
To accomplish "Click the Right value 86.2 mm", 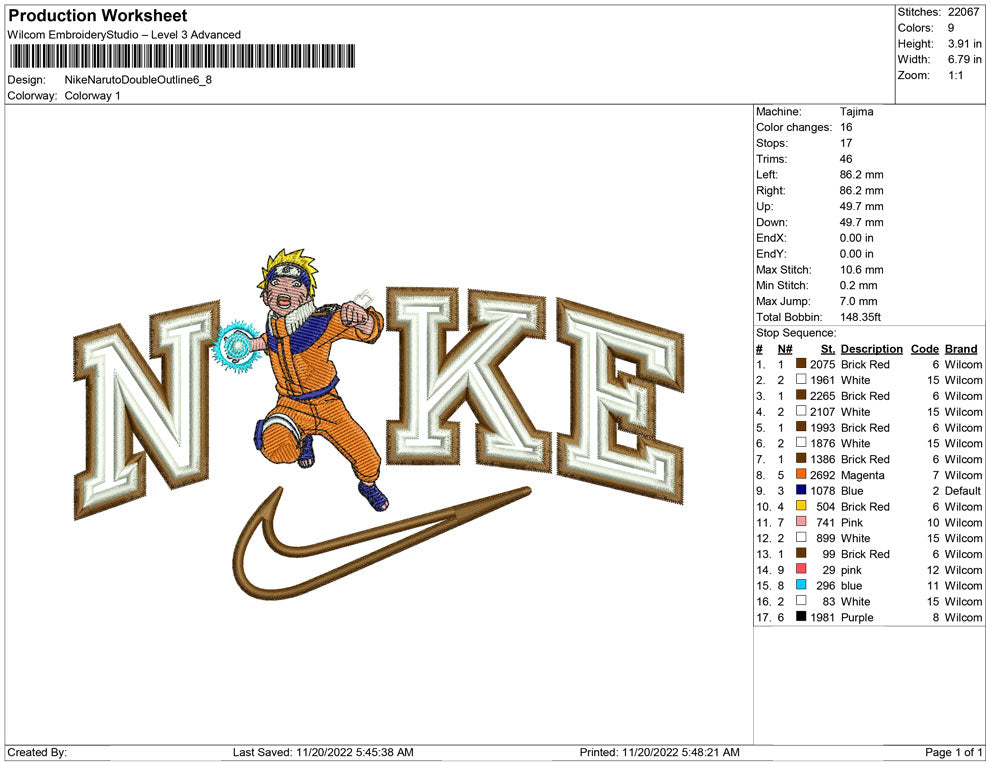I will pos(862,191).
